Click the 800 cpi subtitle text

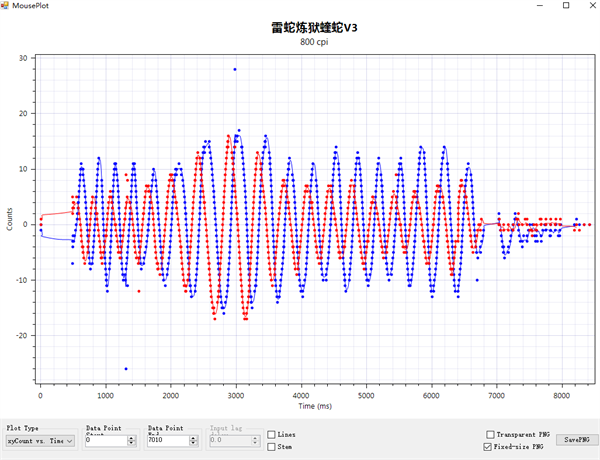(x=315, y=43)
